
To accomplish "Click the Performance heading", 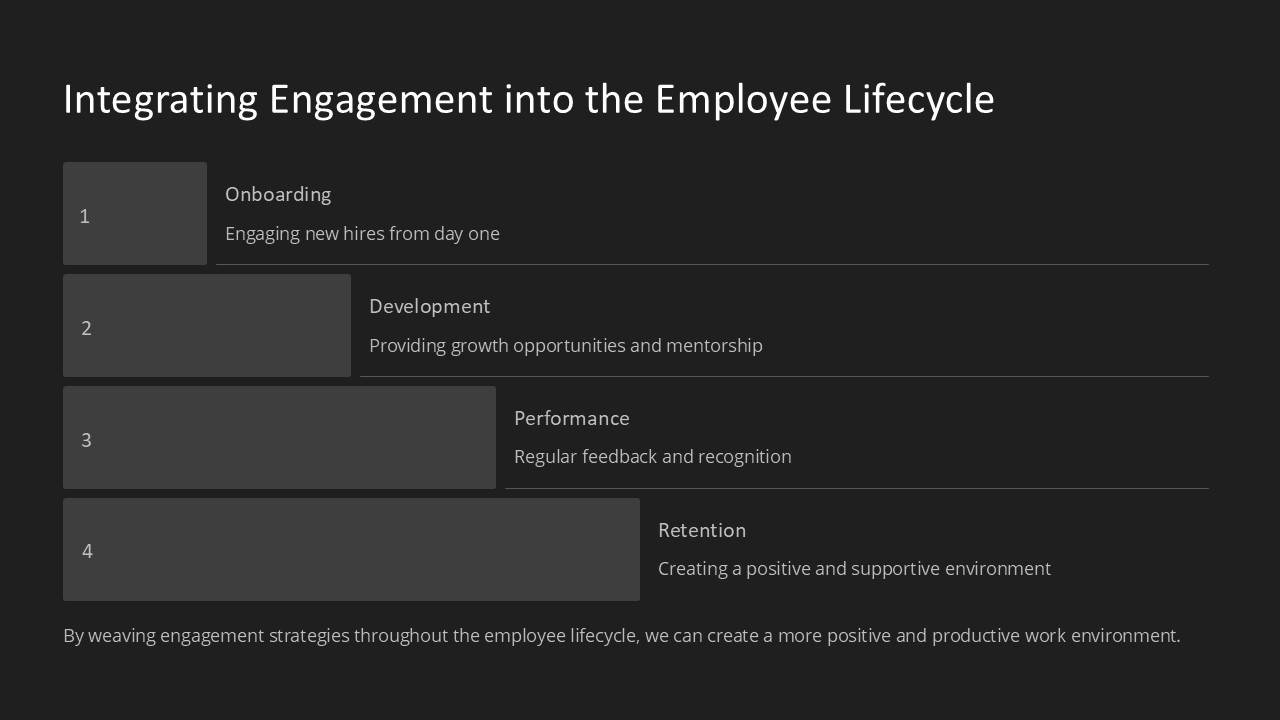I will pyautogui.click(x=571, y=418).
